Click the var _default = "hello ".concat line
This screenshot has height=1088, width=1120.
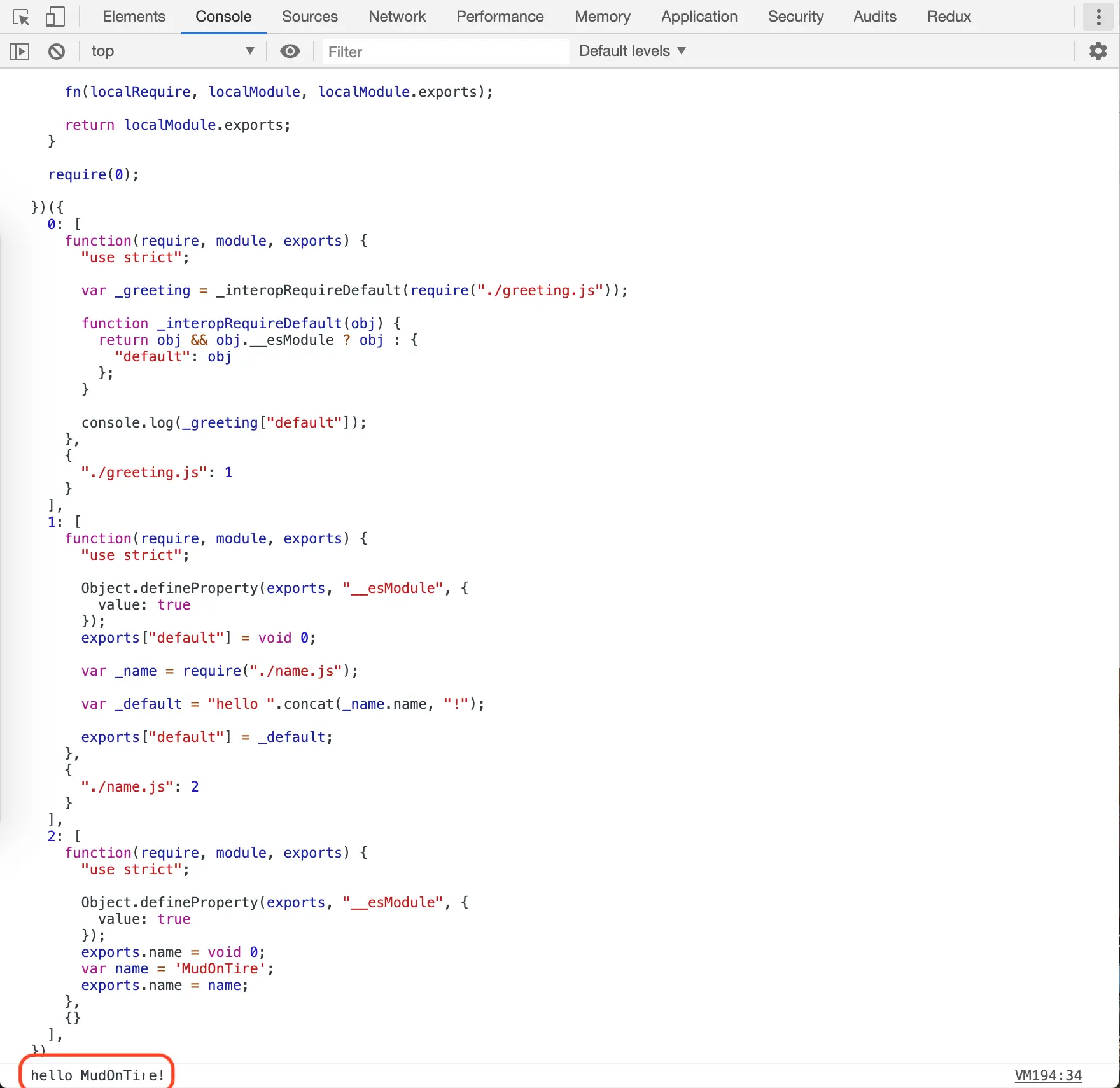(x=283, y=704)
